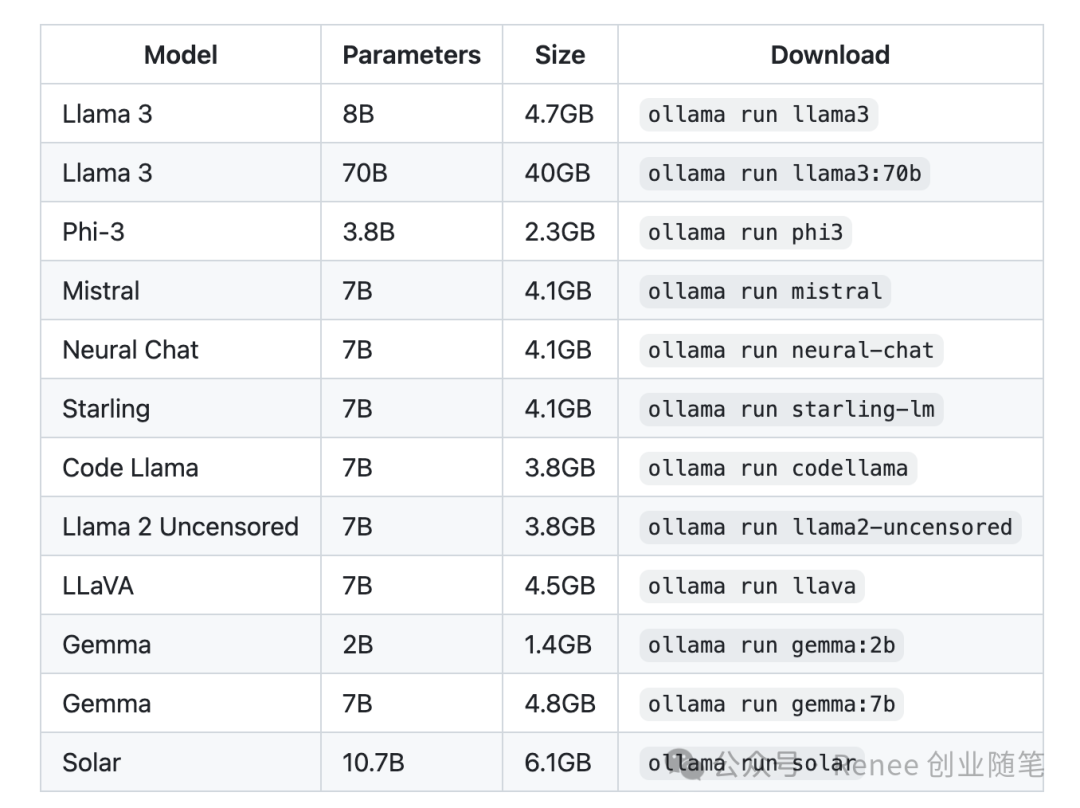
Task: Select the 7B value in the LLaVA row
Action: (x=357, y=586)
